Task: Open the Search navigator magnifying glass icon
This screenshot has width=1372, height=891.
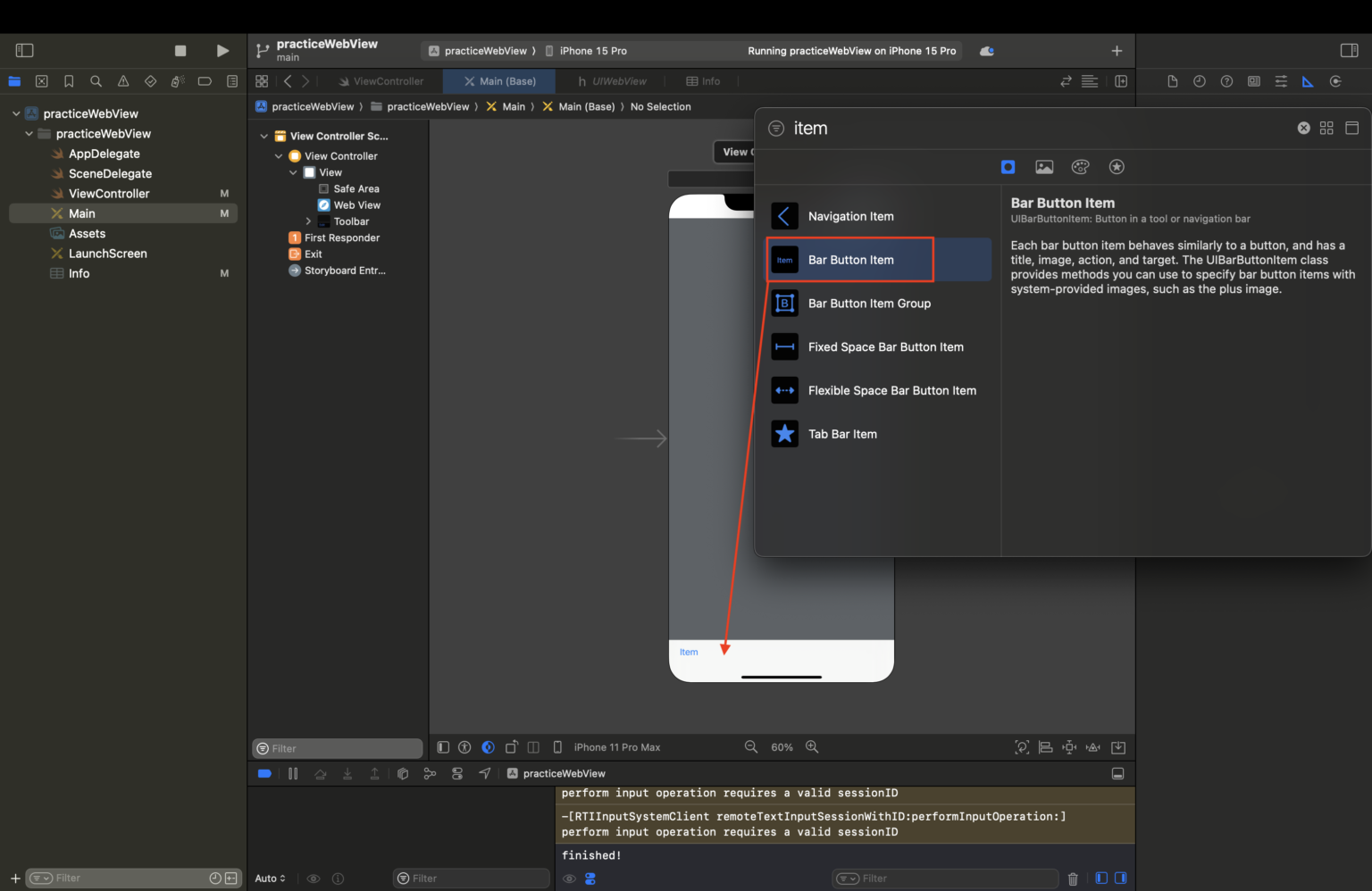Action: click(x=96, y=80)
